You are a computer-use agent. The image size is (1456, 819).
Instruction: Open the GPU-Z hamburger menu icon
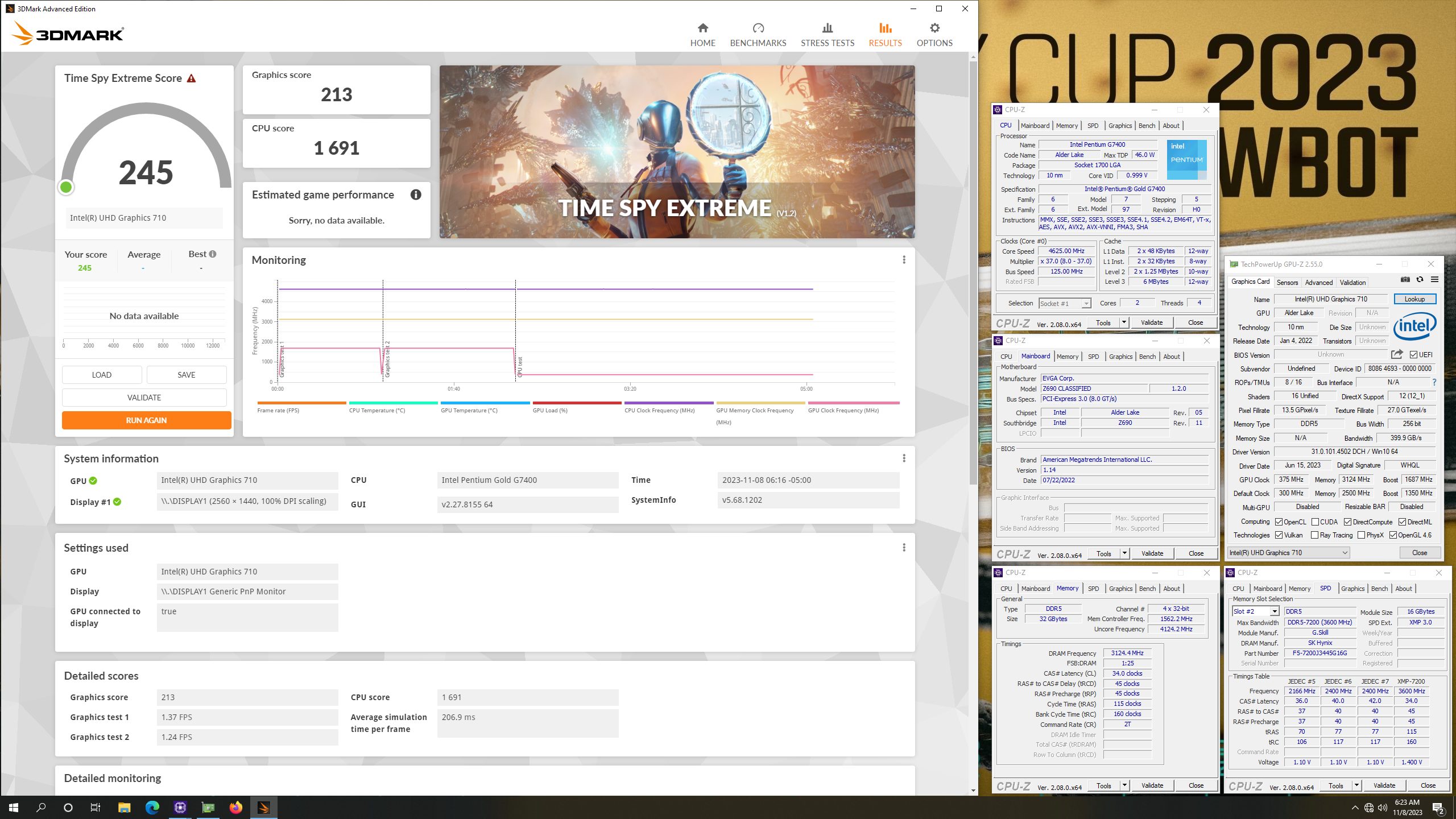click(x=1435, y=279)
